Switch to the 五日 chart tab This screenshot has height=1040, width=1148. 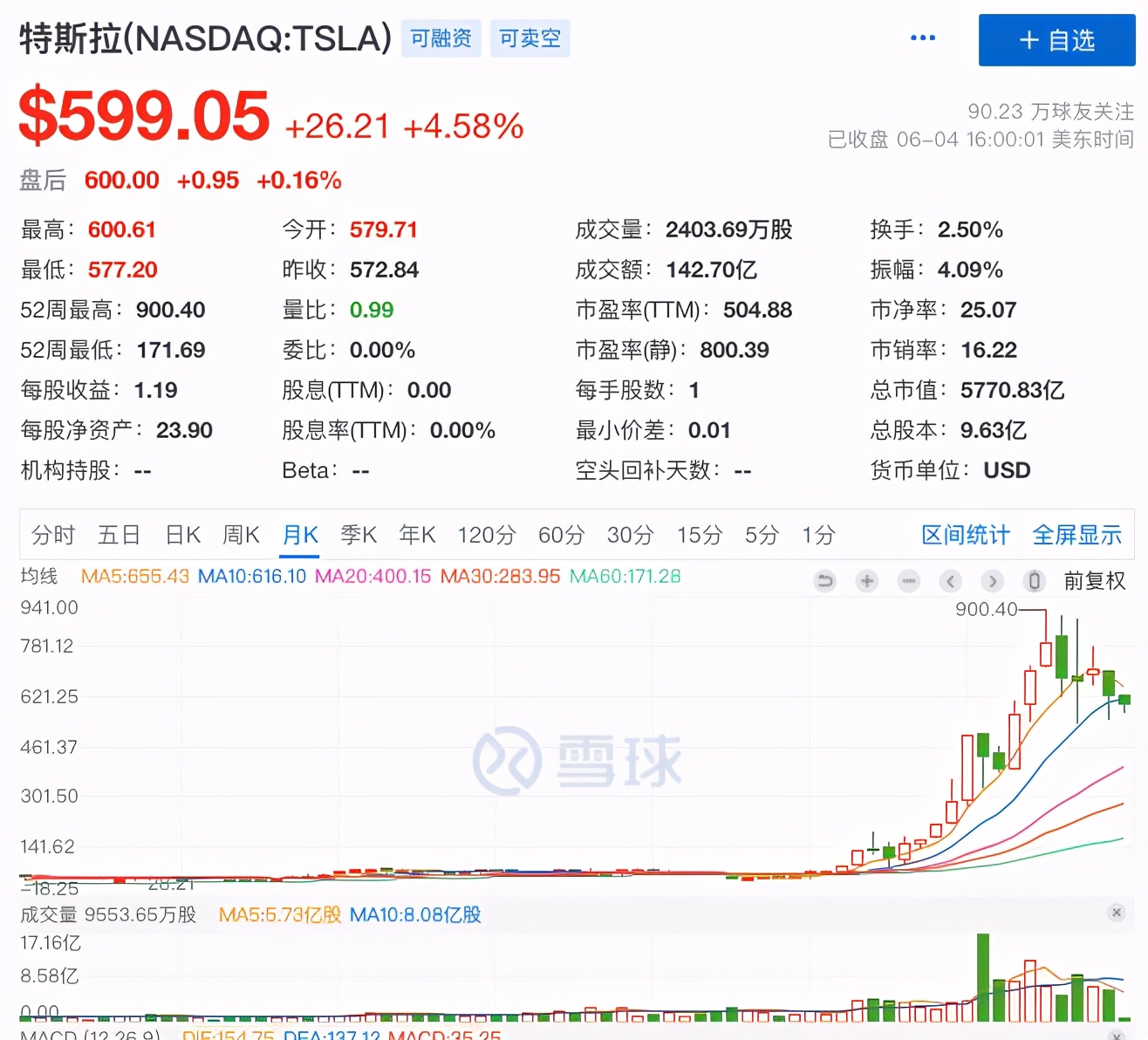(x=120, y=535)
